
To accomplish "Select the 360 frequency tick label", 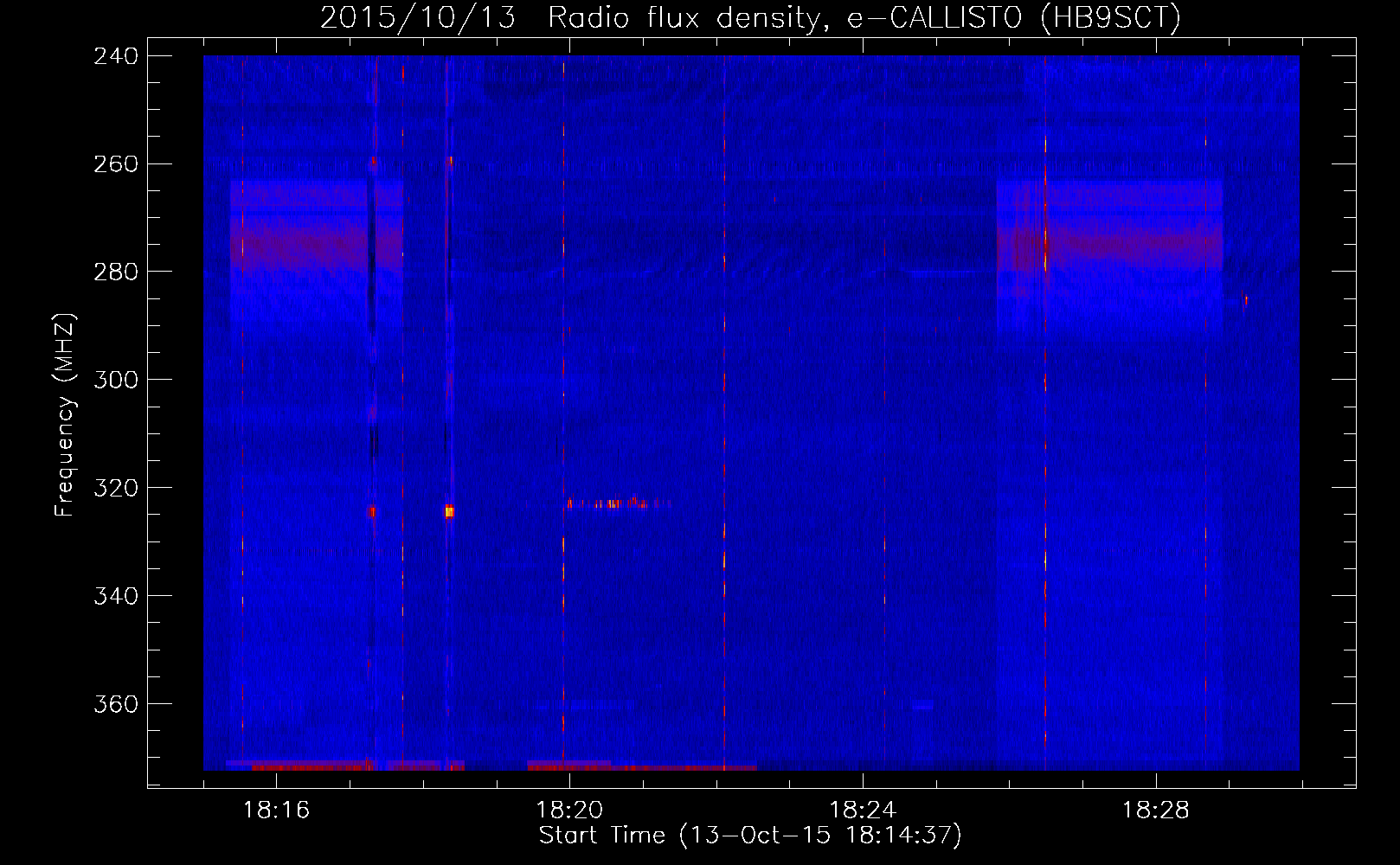I will (116, 704).
